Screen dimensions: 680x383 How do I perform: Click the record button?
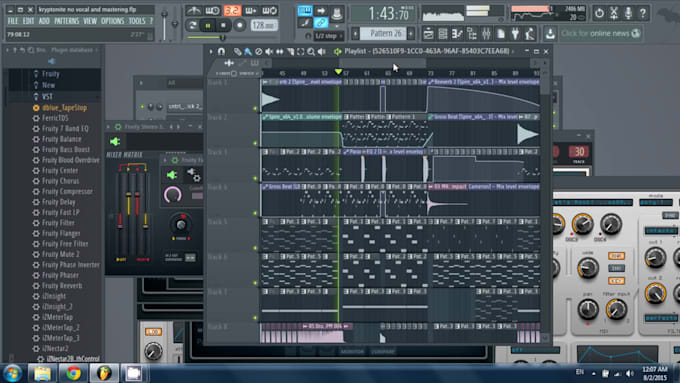click(x=239, y=26)
